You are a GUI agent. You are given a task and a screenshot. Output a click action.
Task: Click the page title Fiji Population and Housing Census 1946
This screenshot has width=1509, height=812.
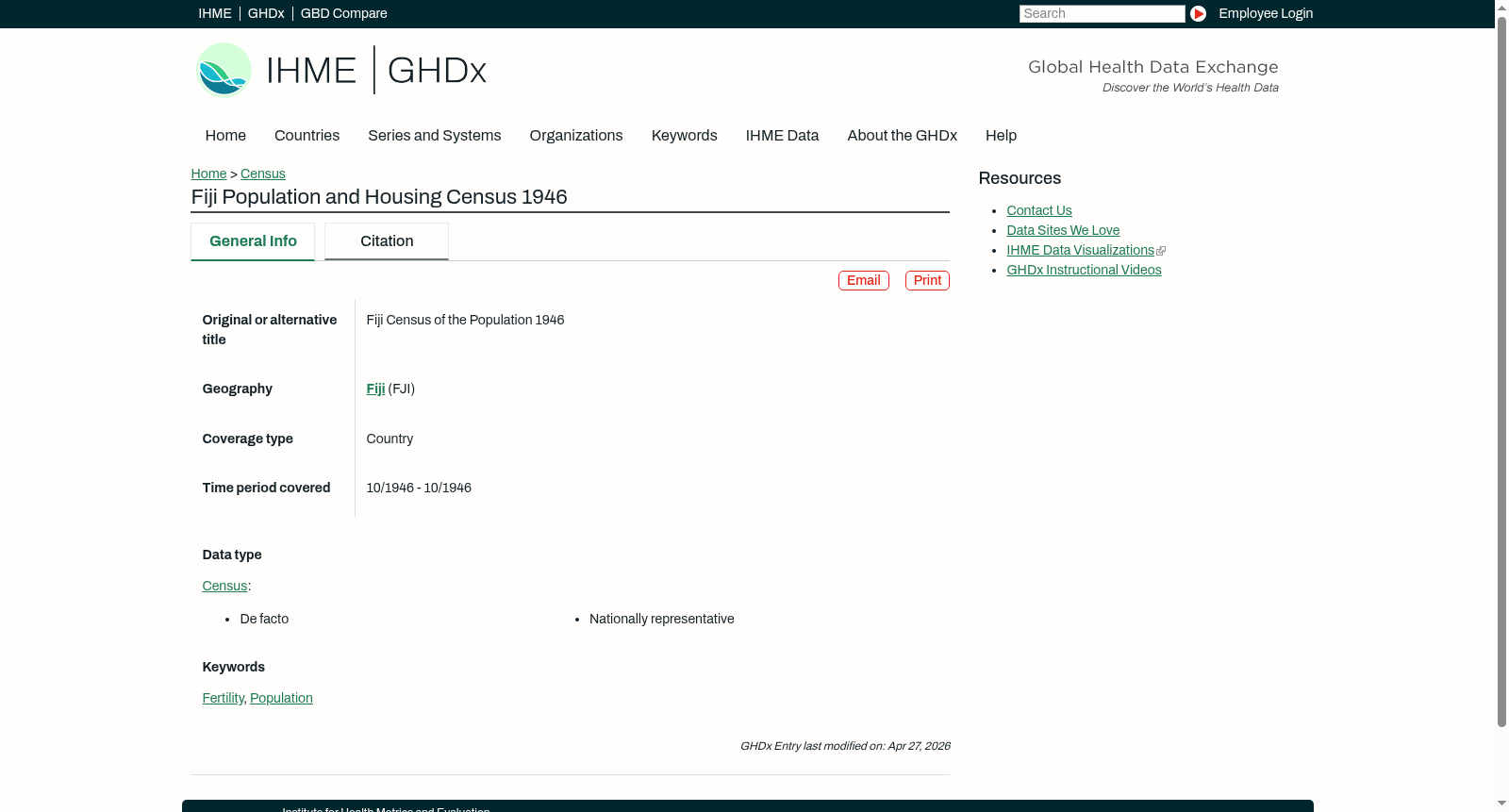click(379, 197)
